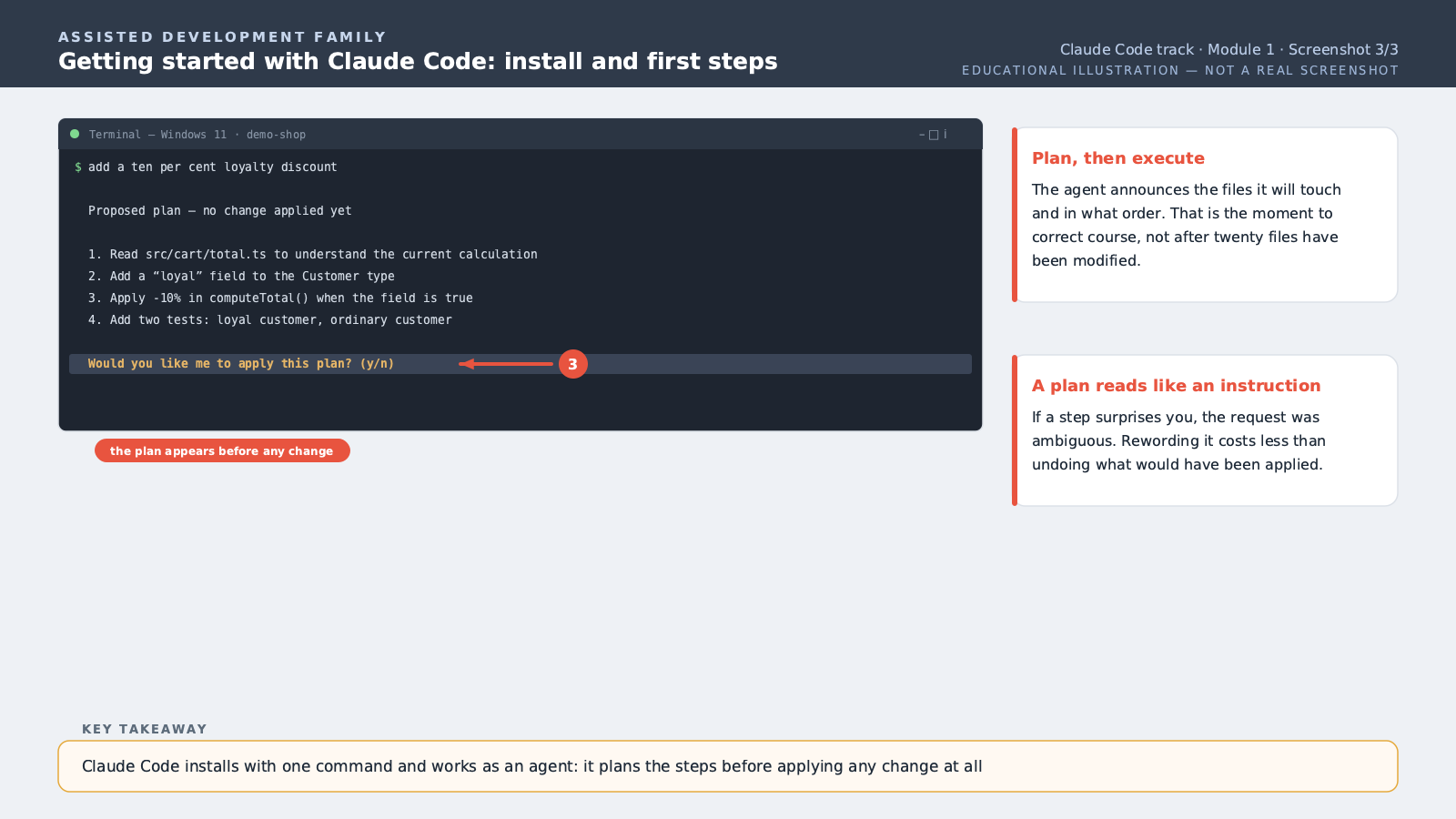
Task: Select plan step 1 'Read src/cart/total.ts'
Action: click(x=313, y=255)
